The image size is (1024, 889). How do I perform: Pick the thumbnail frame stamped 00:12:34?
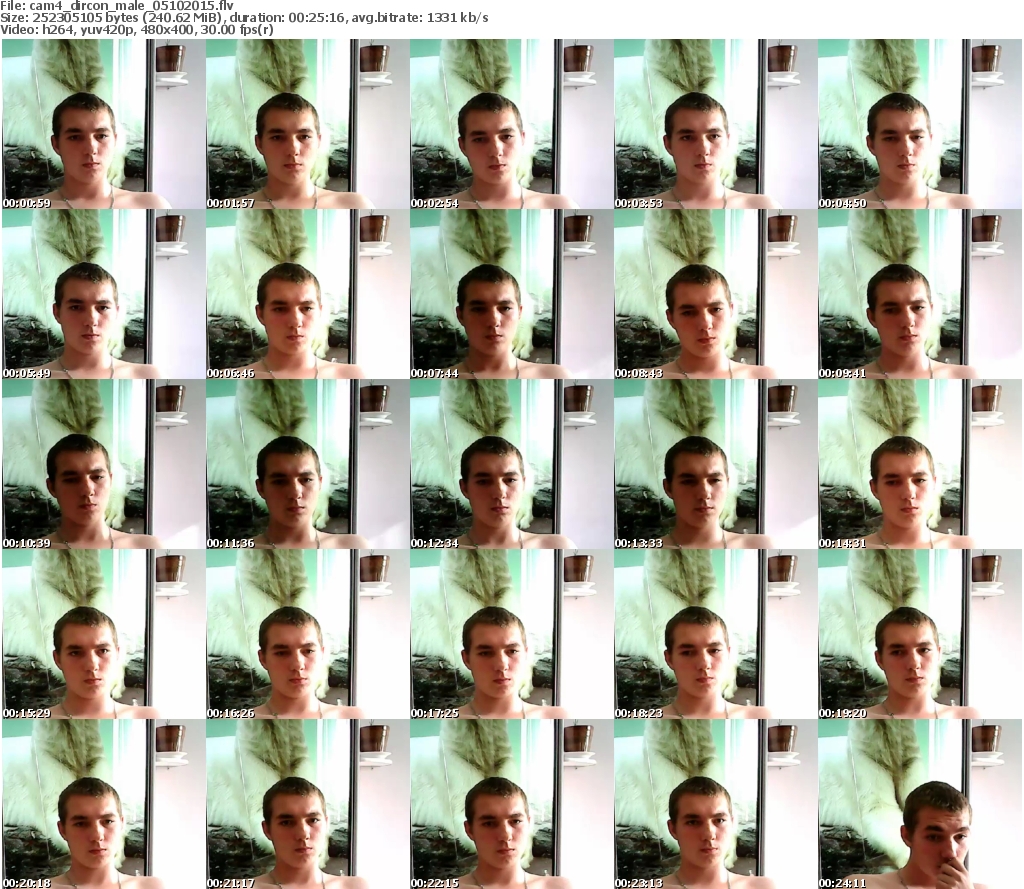pos(511,464)
